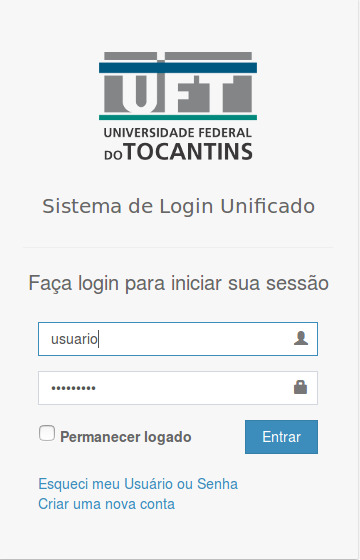Click the blue stripe of the UFT logo
The width and height of the screenshot is (360, 560).
tap(178, 68)
